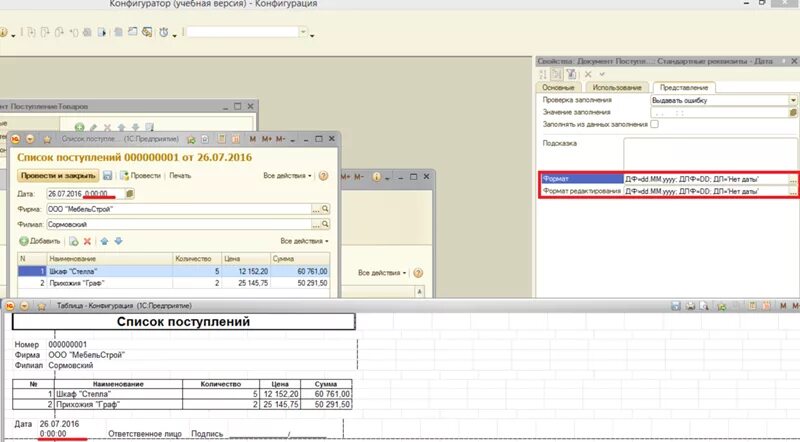This screenshot has width=800, height=442.
Task: Click cell 50 291,50 in form table
Action: click(x=300, y=283)
